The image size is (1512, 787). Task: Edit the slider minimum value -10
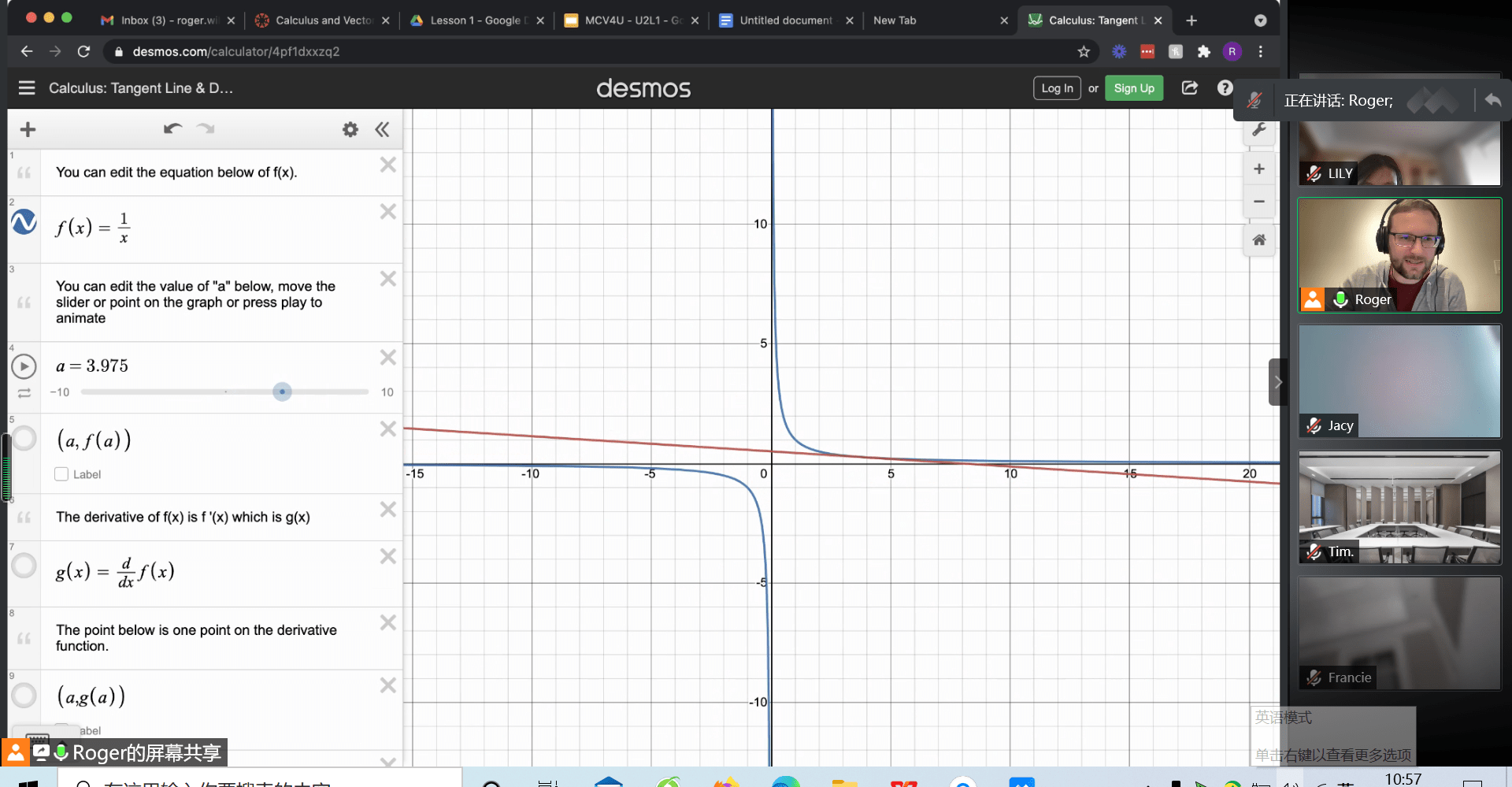click(60, 392)
